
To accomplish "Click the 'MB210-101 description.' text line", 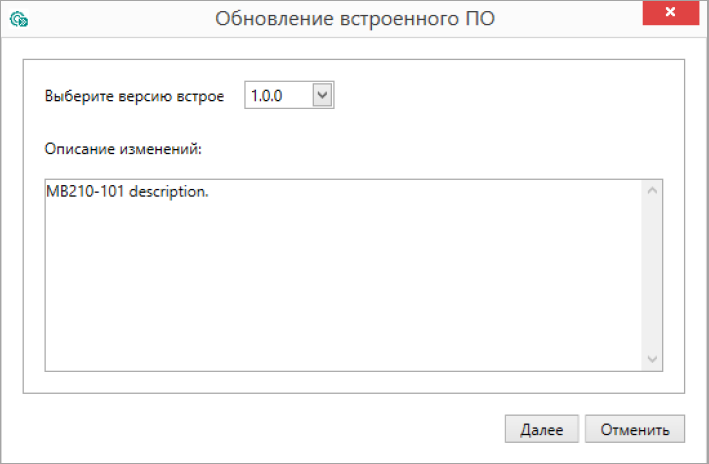I will pyautogui.click(x=127, y=191).
